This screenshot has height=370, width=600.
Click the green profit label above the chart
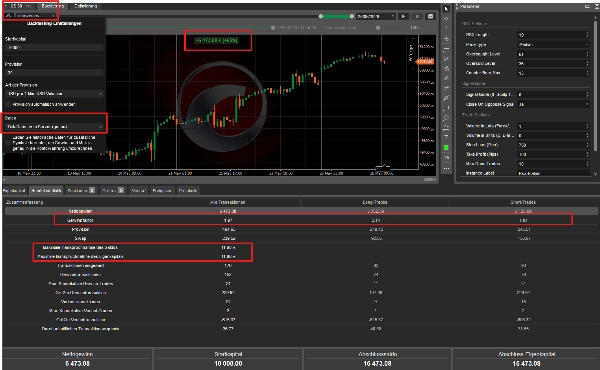(x=217, y=40)
